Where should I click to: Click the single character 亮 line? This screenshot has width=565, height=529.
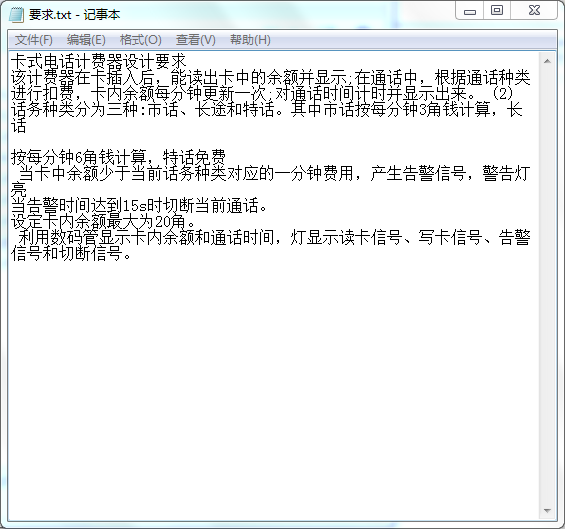pos(19,189)
